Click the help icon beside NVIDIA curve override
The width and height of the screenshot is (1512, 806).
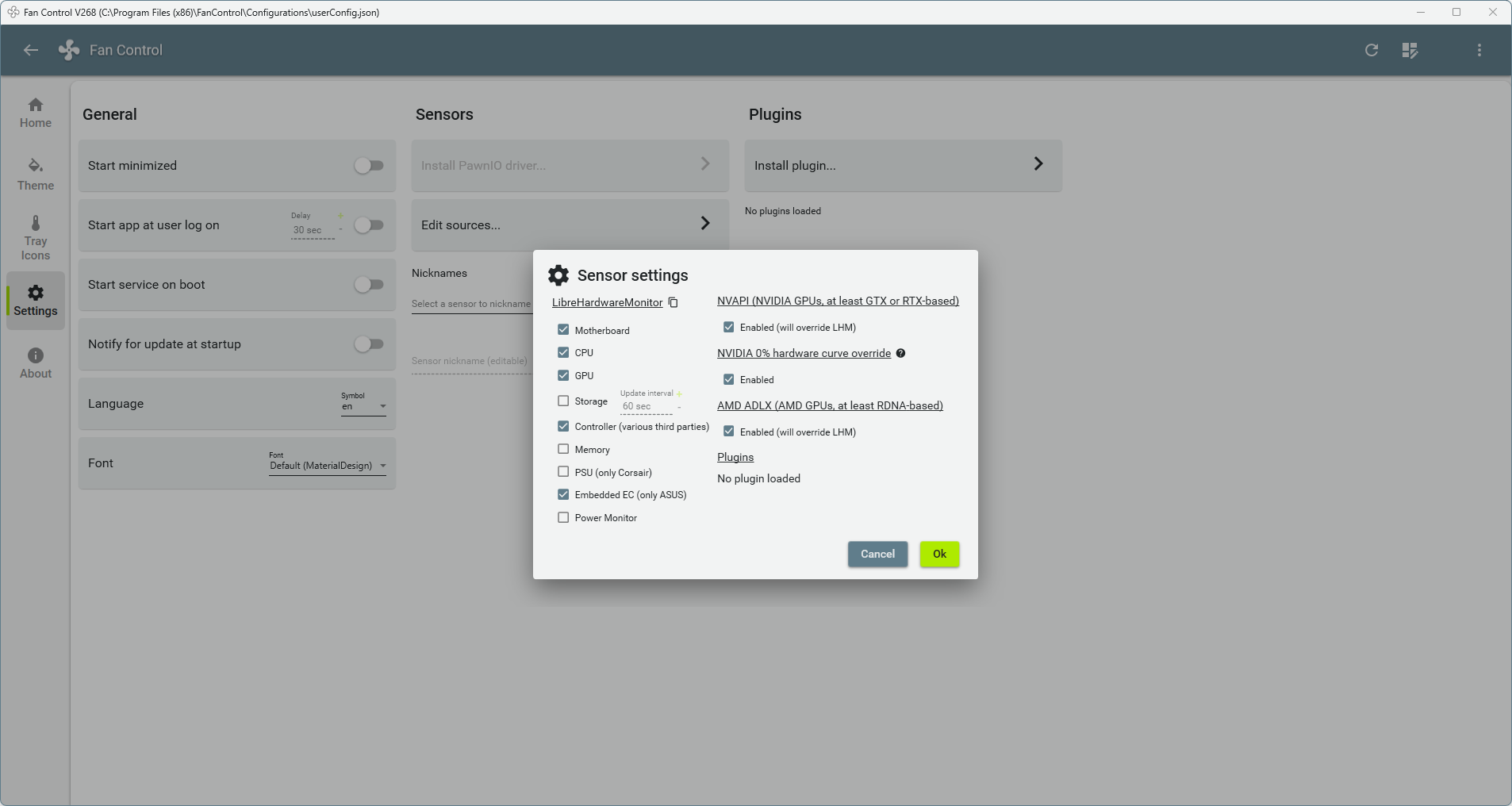[900, 353]
